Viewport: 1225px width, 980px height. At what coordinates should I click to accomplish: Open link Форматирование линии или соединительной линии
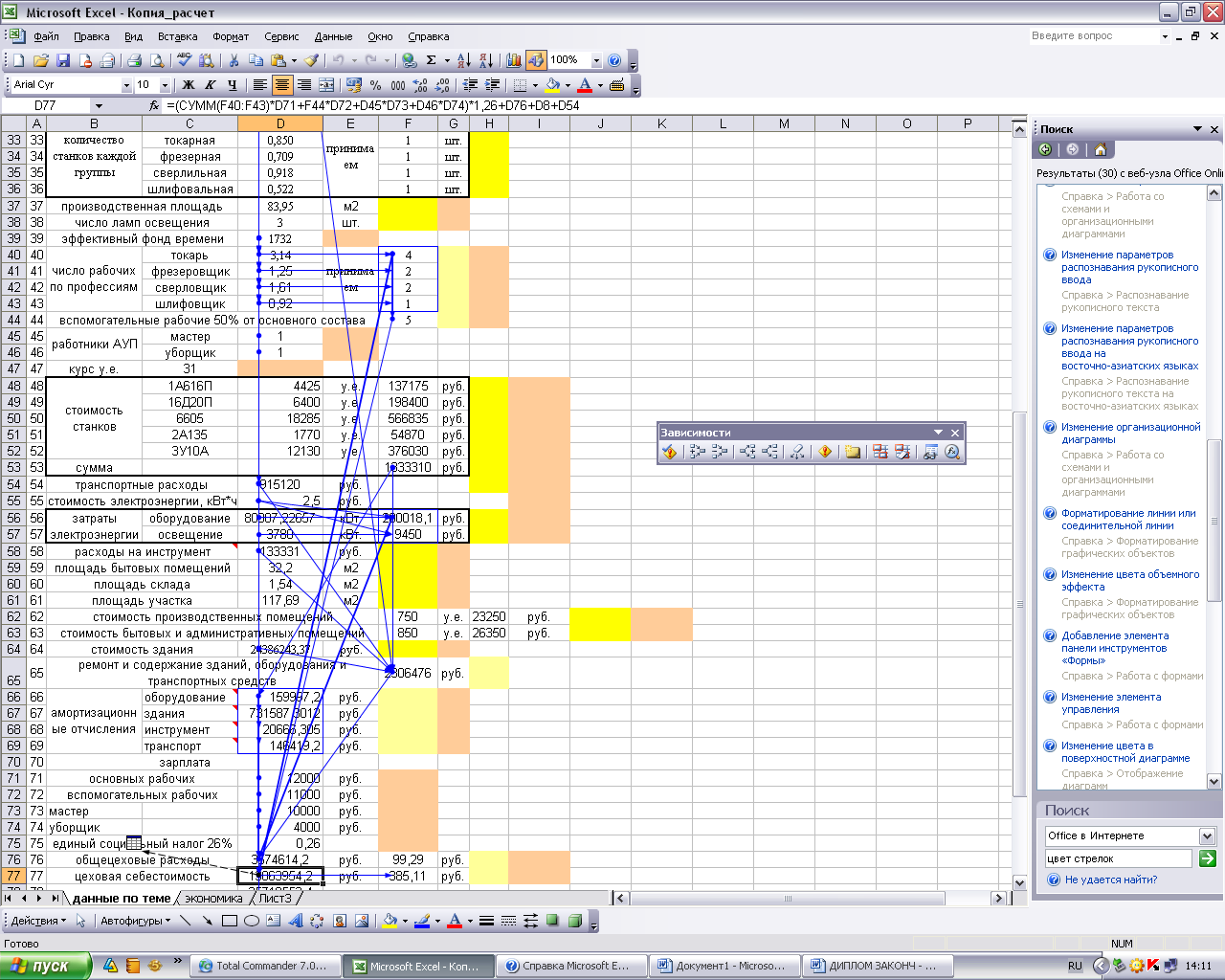point(1128,520)
